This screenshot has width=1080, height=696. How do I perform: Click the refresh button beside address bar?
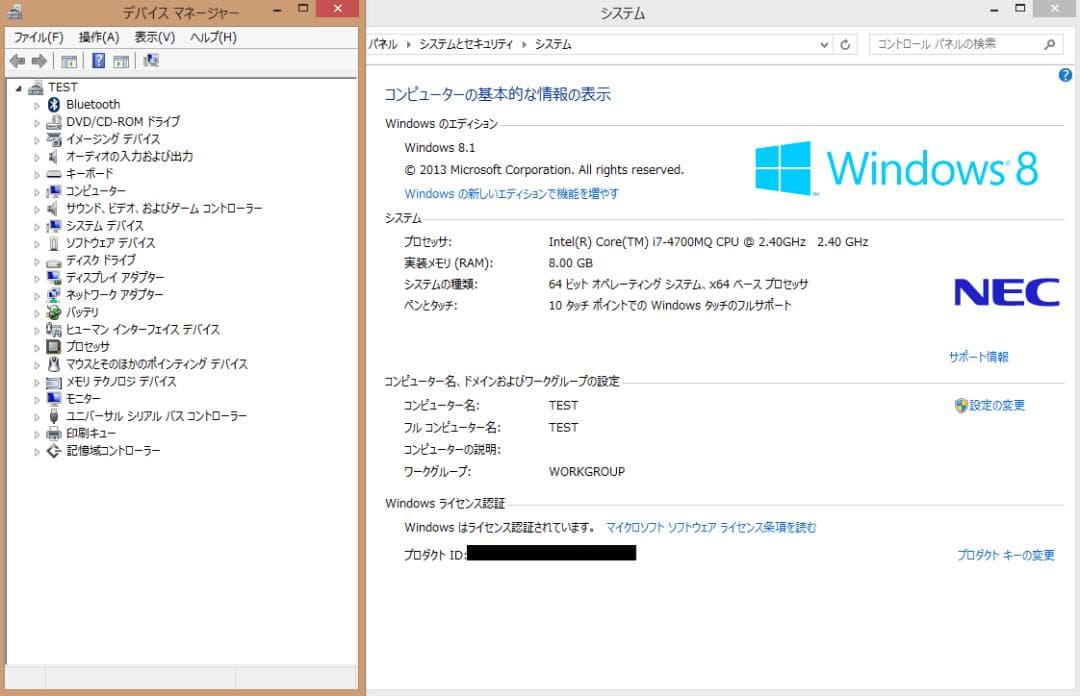845,45
